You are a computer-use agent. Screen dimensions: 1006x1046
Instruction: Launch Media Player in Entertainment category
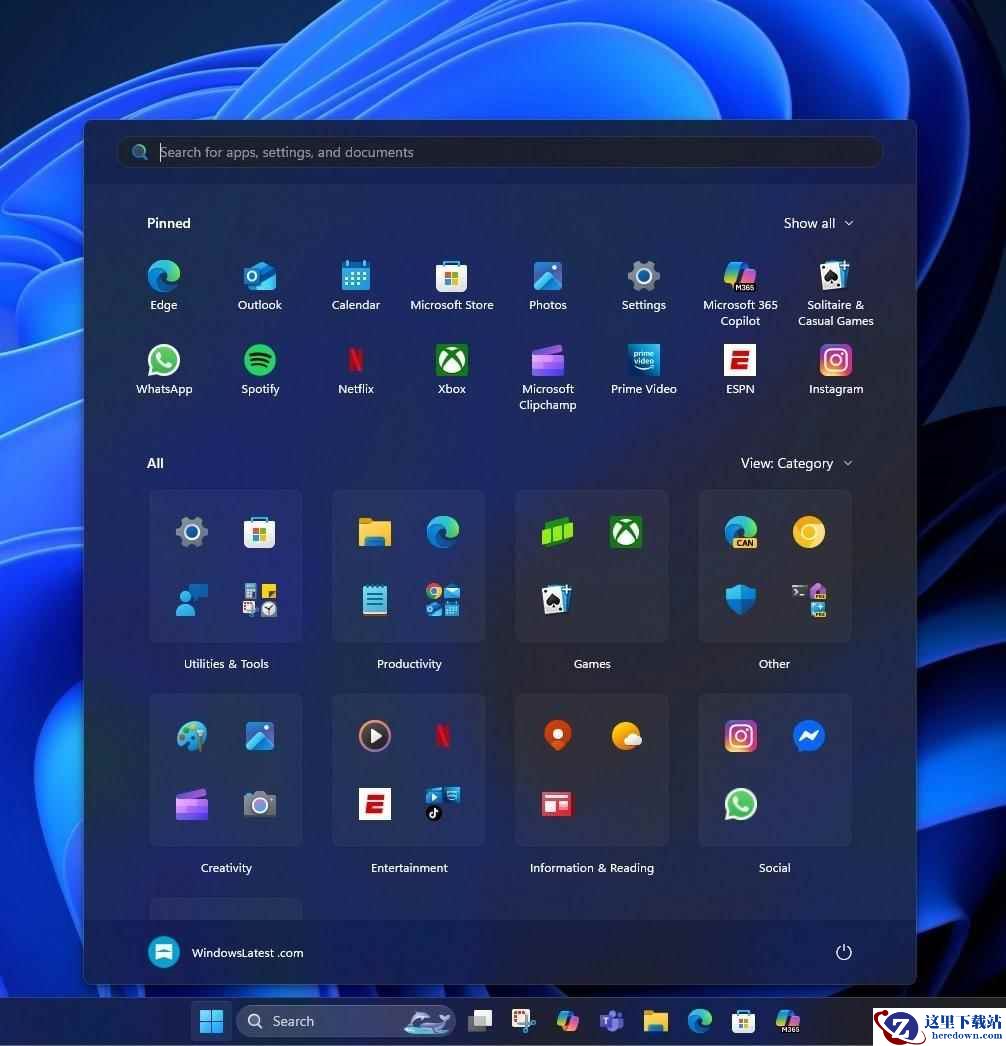374,736
